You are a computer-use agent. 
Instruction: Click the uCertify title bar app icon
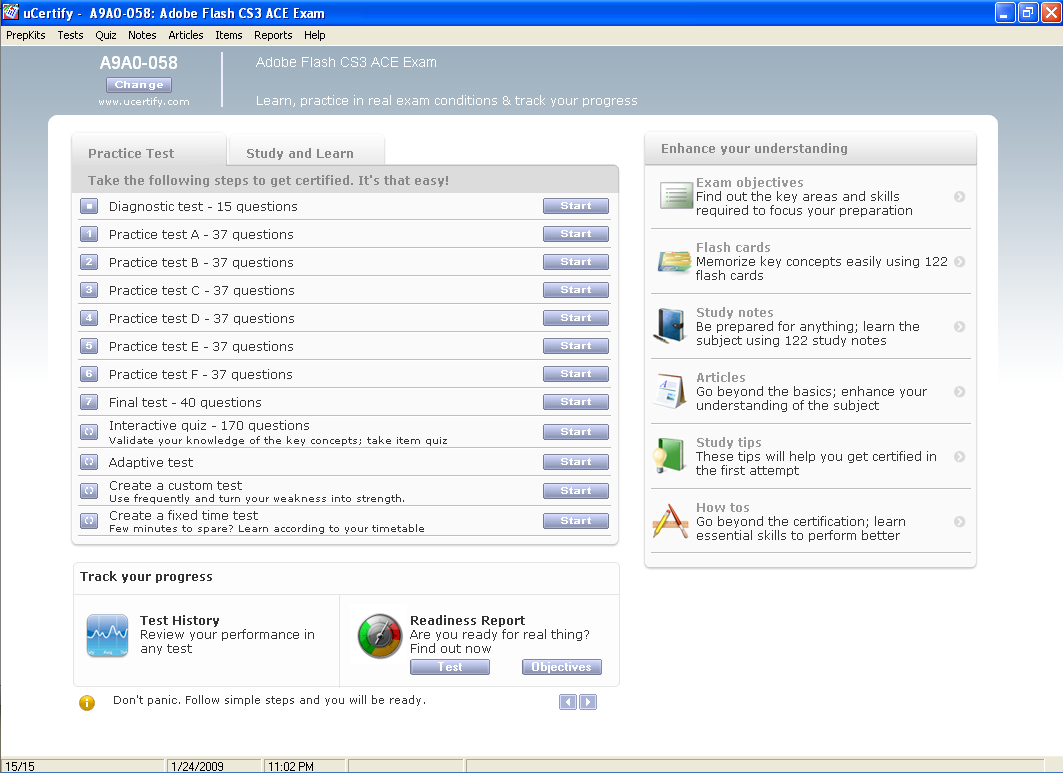click(x=11, y=12)
